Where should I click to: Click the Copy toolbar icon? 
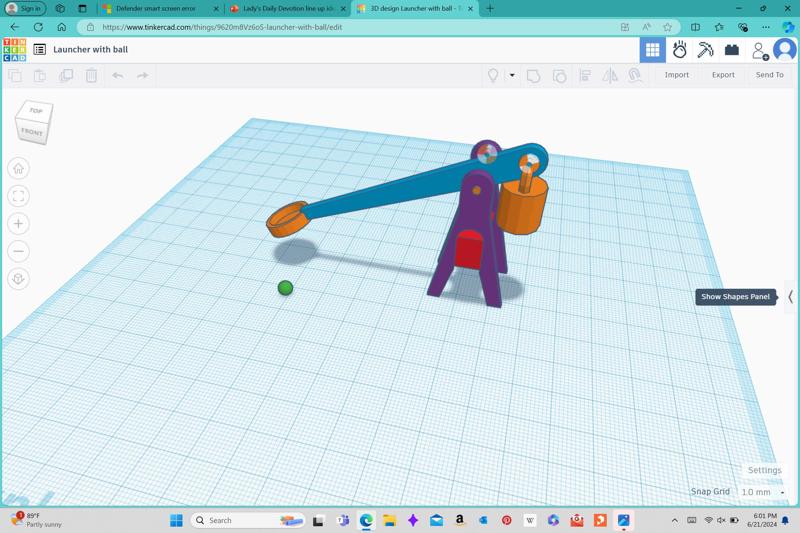pyautogui.click(x=15, y=75)
